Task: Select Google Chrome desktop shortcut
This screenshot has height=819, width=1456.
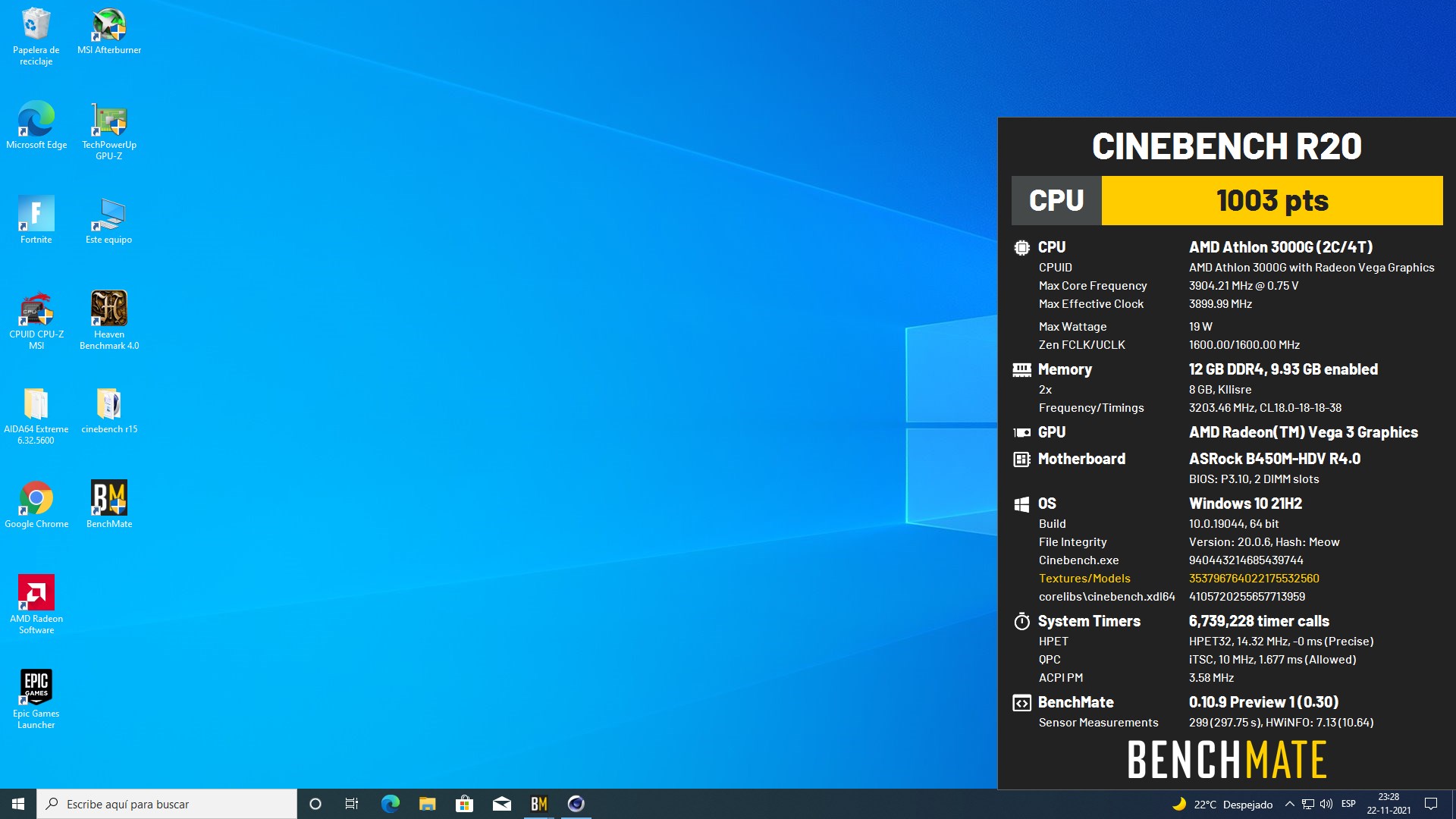Action: (36, 505)
